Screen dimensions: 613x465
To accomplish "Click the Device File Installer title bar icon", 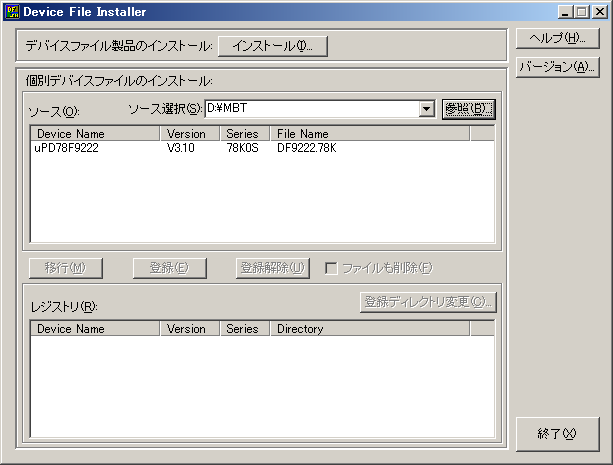I will pos(12,12).
